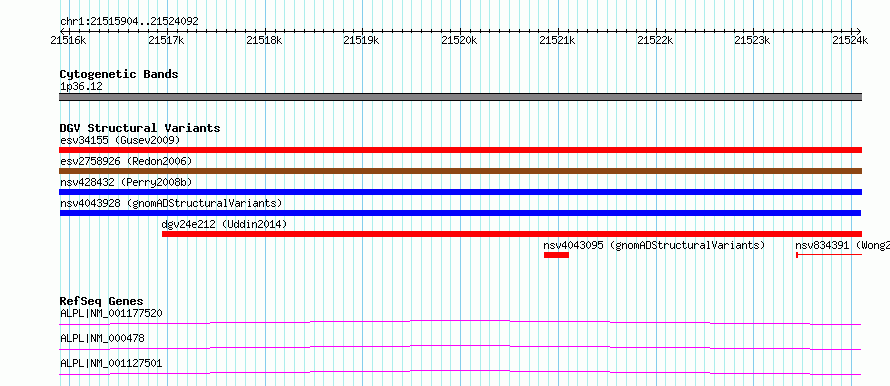Select the small red nsv4043095 variant block

[x=556, y=255]
